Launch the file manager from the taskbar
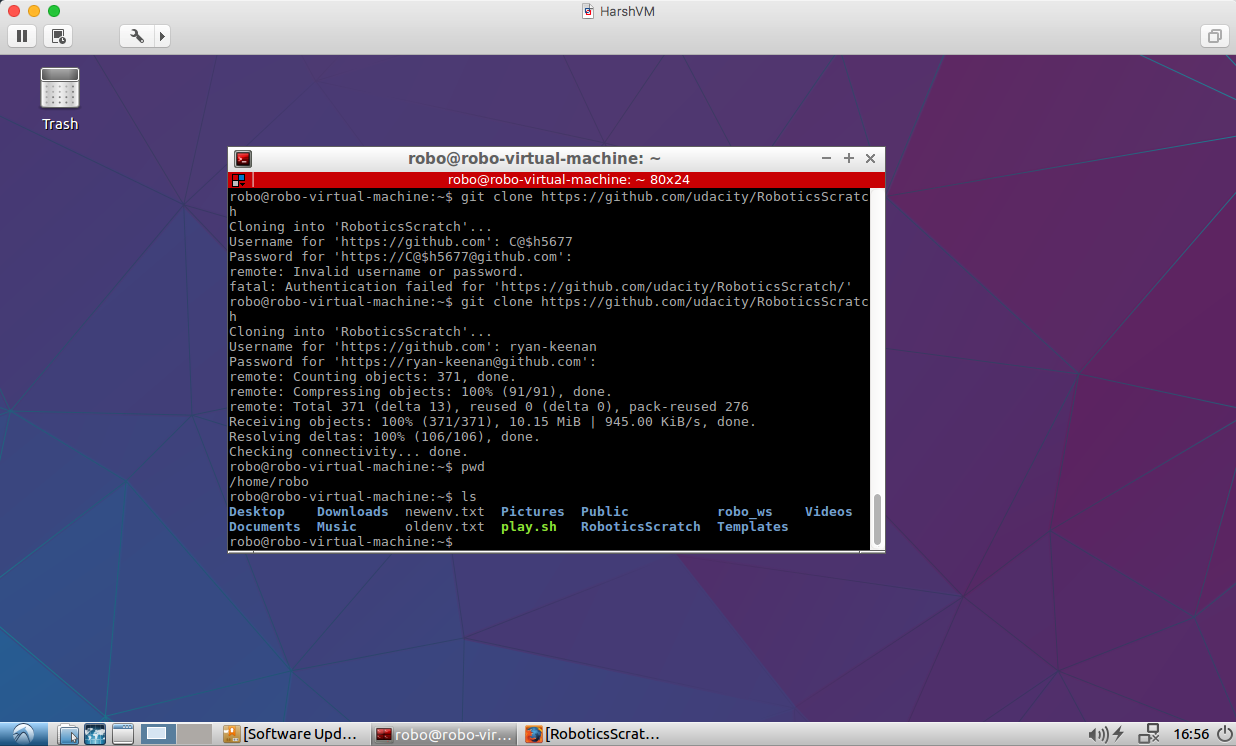This screenshot has height=746, width=1236. click(x=68, y=734)
